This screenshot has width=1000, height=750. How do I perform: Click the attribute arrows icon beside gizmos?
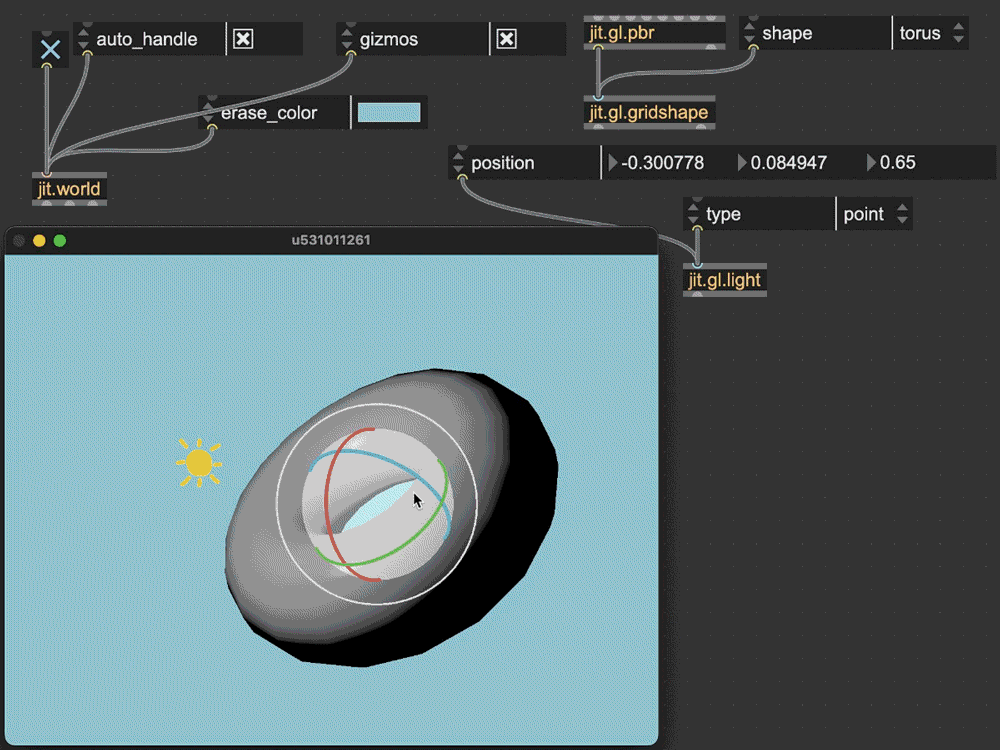pyautogui.click(x=348, y=39)
